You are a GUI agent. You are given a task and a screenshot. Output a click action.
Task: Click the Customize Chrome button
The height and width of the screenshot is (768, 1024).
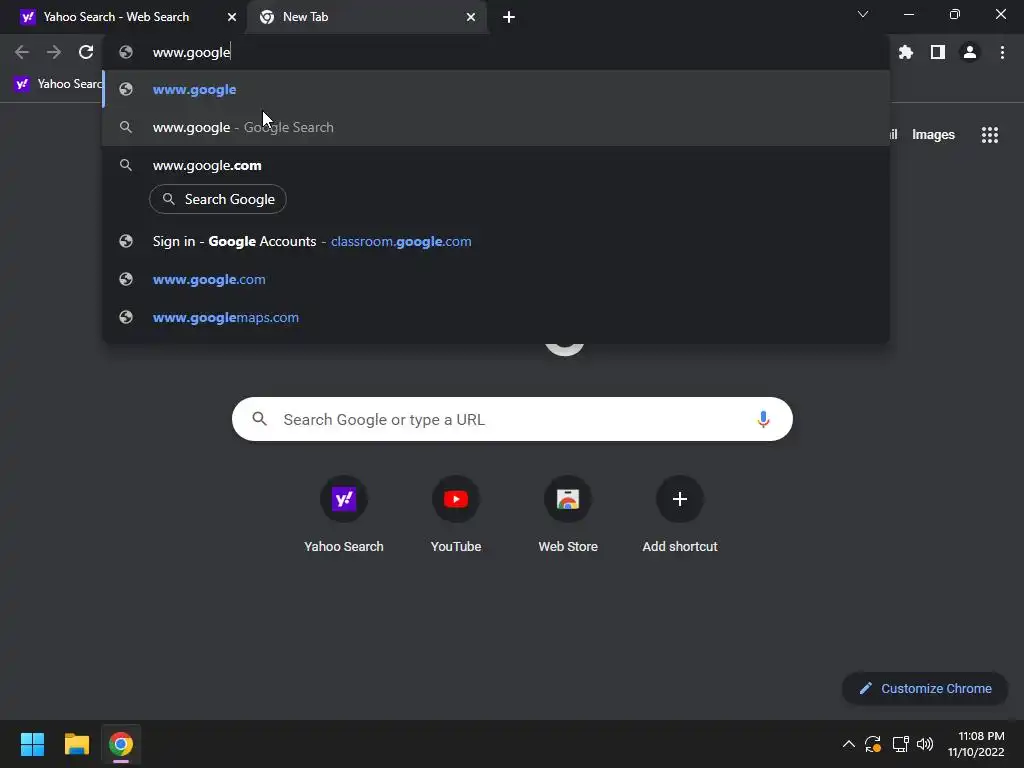click(x=925, y=688)
